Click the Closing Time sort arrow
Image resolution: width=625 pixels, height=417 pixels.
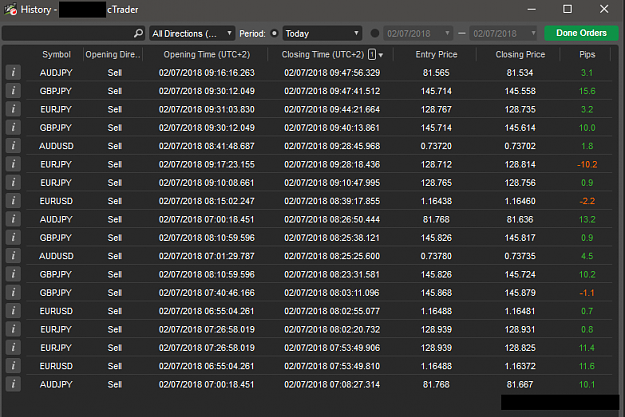coord(381,55)
